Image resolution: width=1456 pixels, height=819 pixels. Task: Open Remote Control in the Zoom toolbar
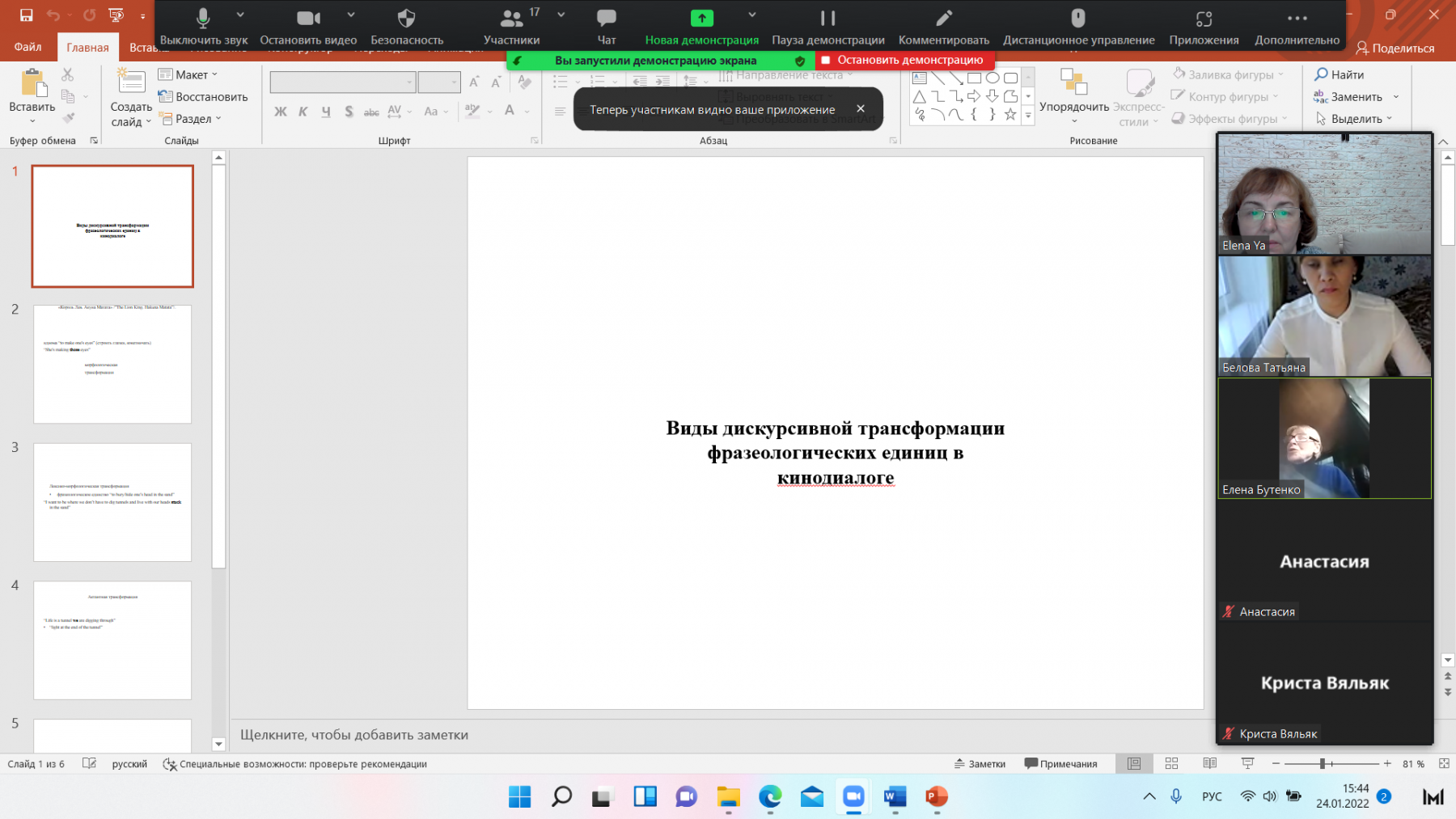pos(1078,26)
